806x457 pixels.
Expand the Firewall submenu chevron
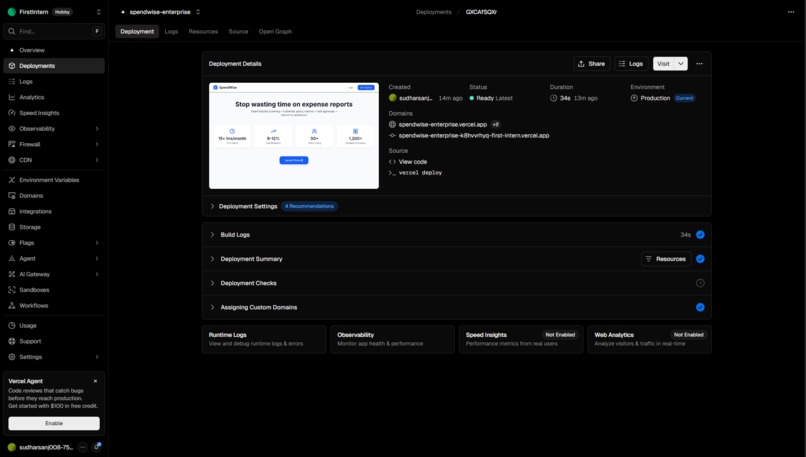(97, 144)
